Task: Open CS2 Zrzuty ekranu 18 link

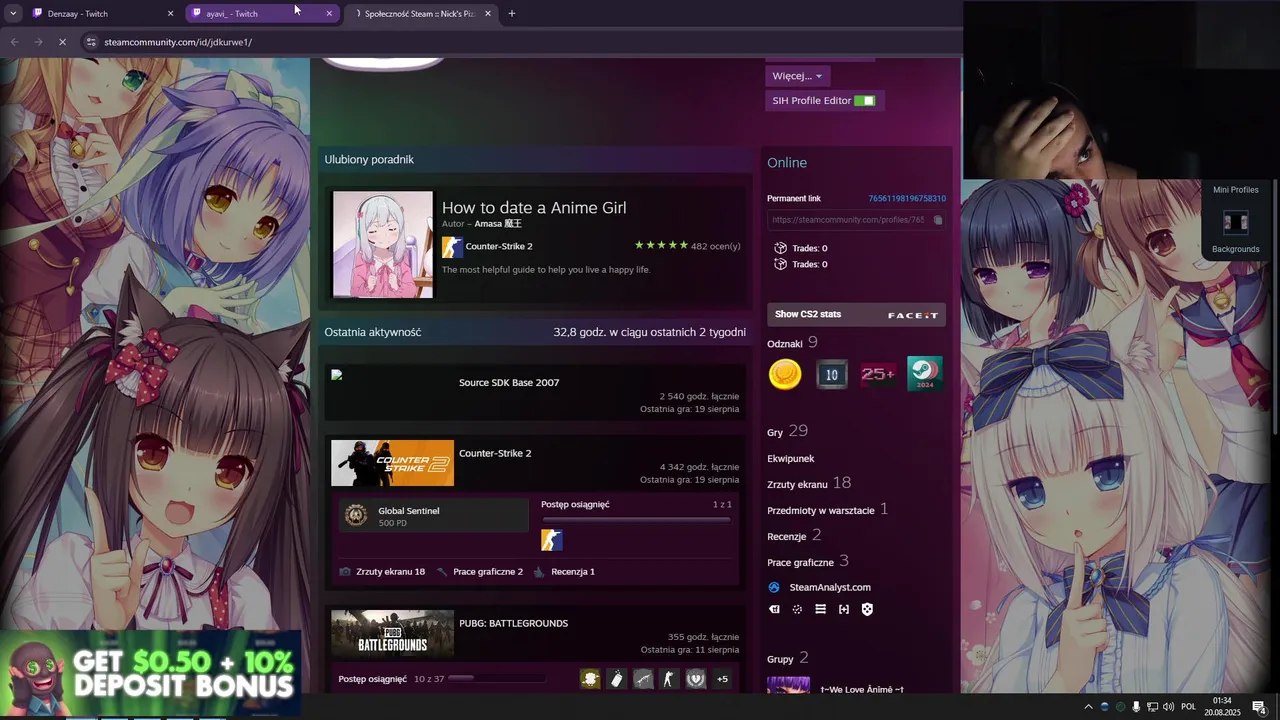Action: point(390,572)
